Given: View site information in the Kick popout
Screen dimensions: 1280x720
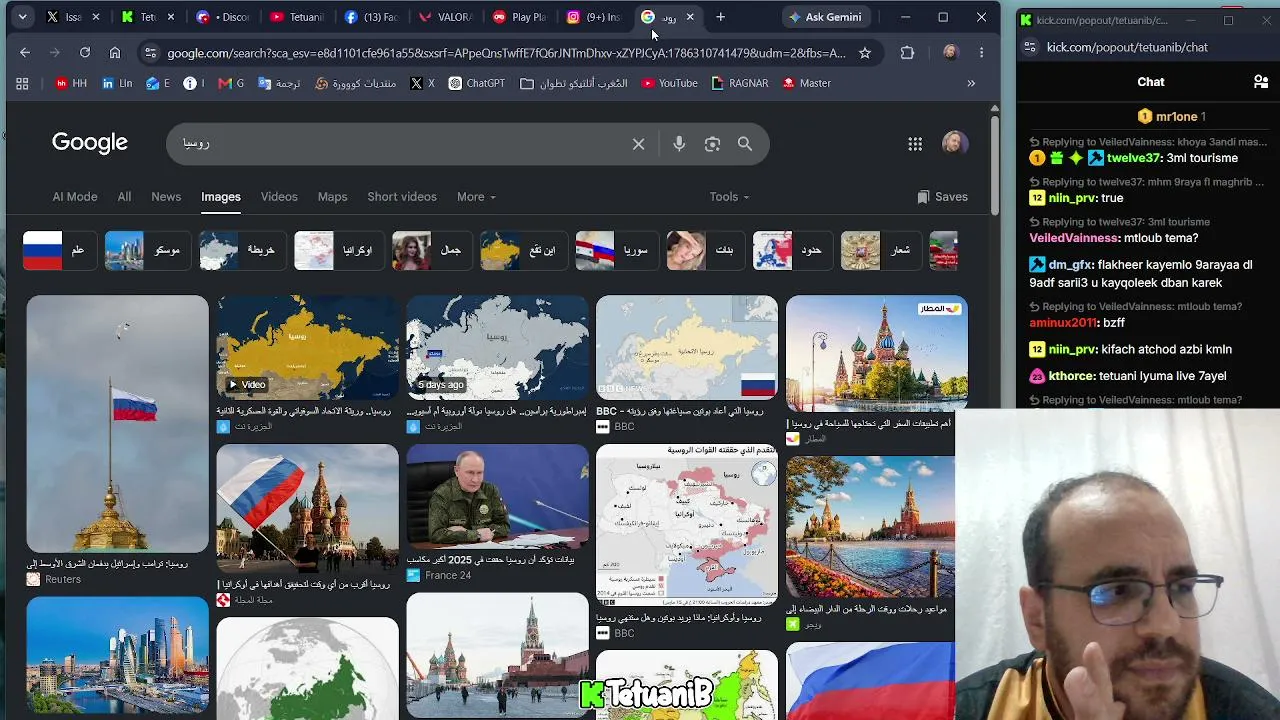Looking at the screenshot, I should click(x=1028, y=47).
